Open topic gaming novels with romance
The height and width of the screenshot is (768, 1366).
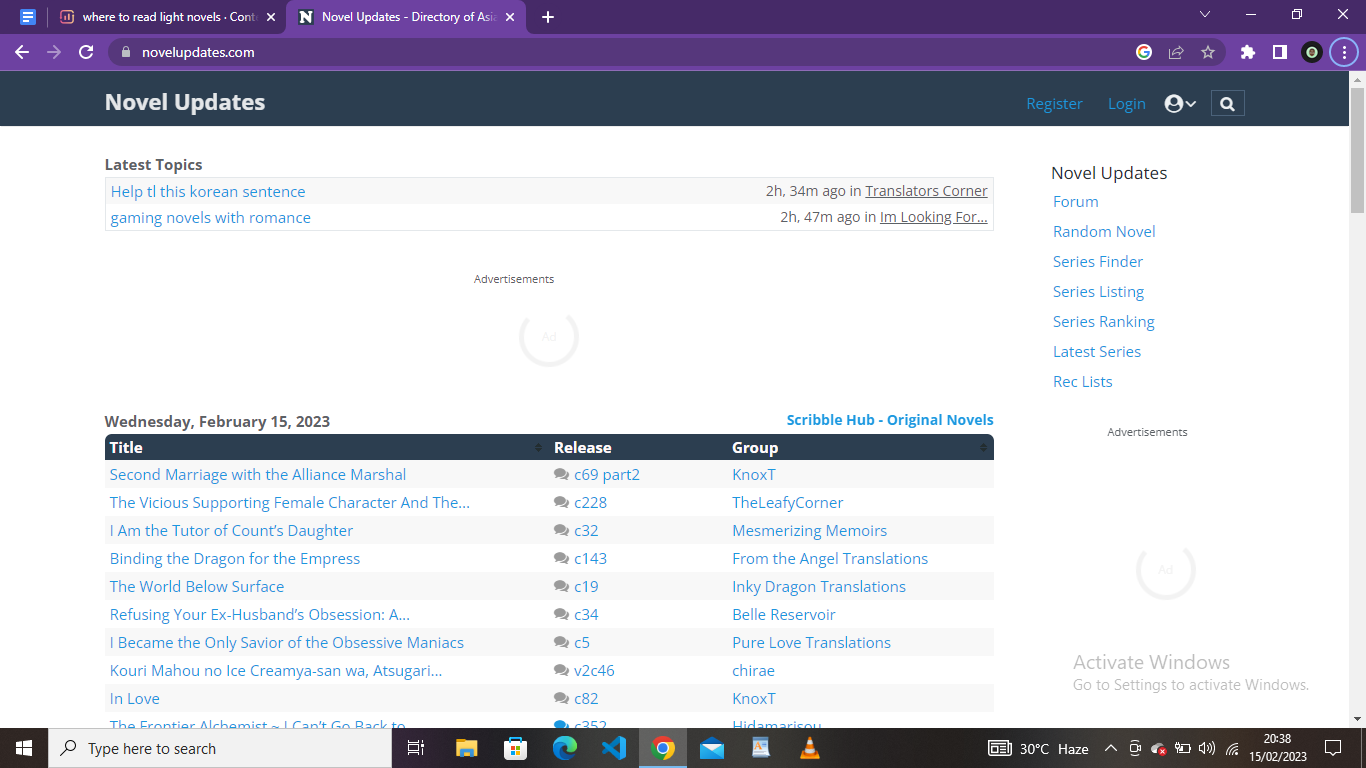[210, 217]
